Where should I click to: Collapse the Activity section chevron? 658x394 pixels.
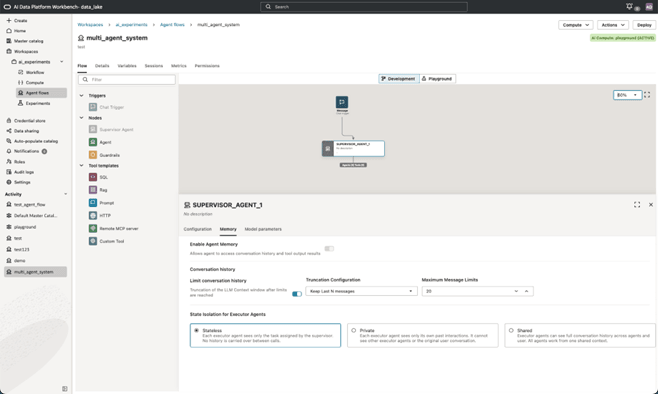coord(65,194)
